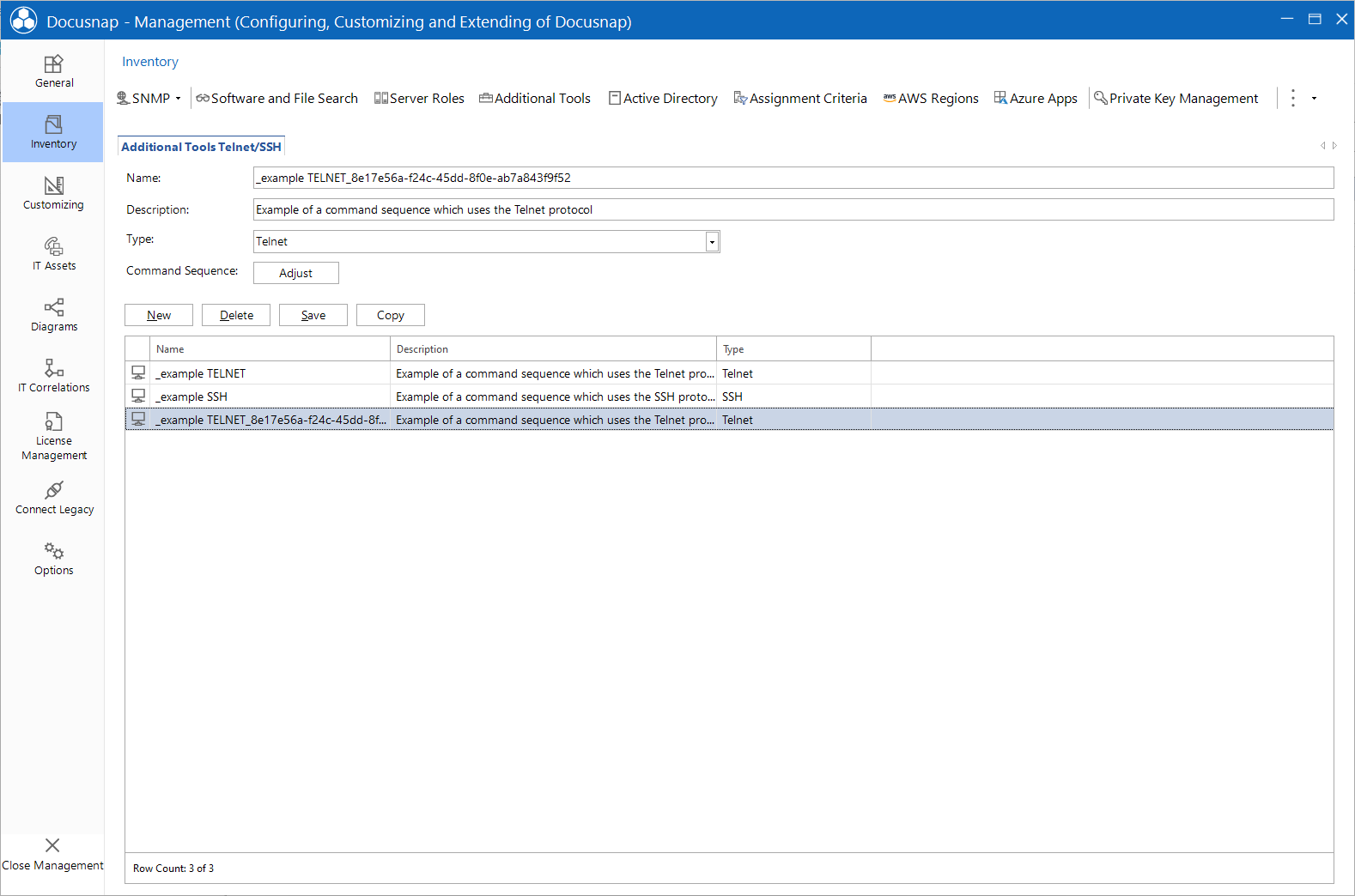Screen dimensions: 1355x896
Task: Click the Copy button
Action: click(x=391, y=315)
